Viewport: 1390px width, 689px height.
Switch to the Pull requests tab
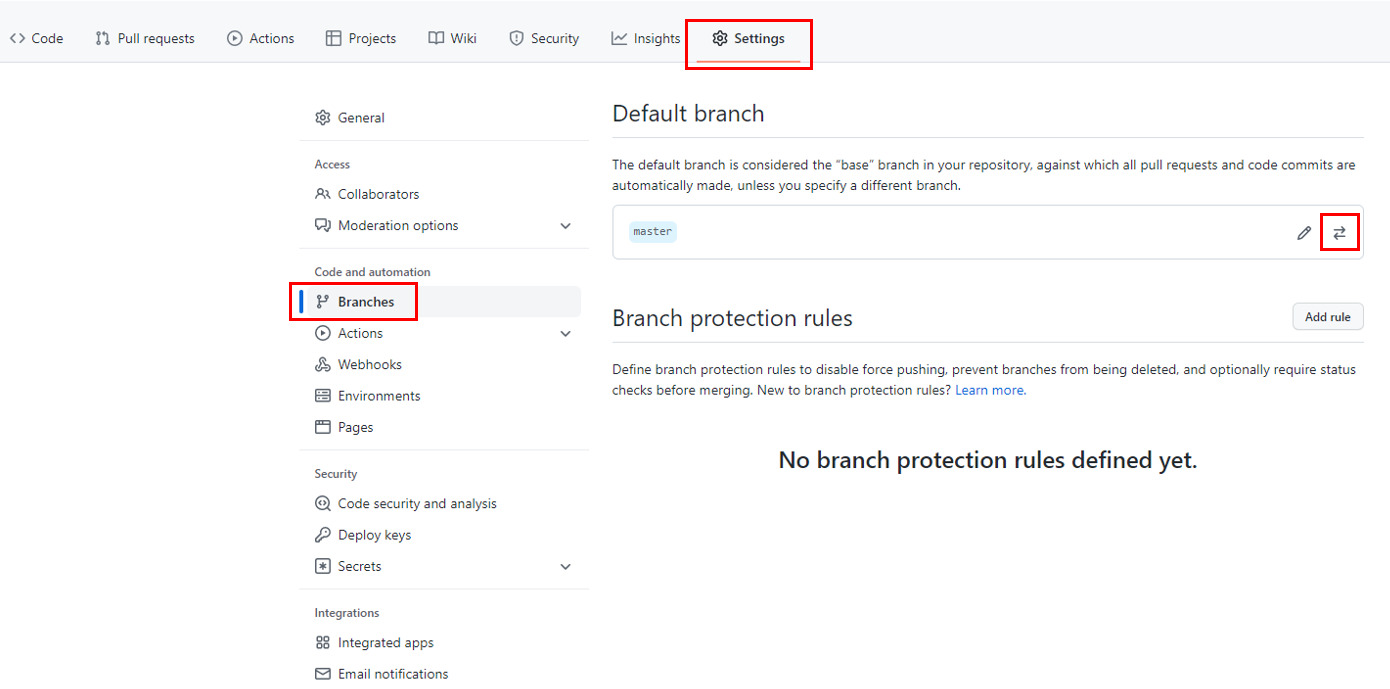point(144,38)
